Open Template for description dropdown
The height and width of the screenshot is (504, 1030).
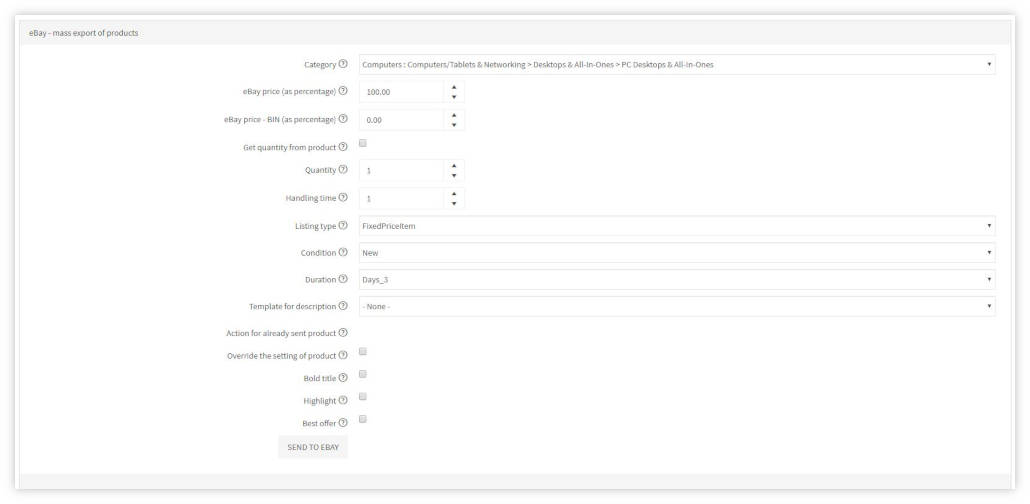point(677,307)
